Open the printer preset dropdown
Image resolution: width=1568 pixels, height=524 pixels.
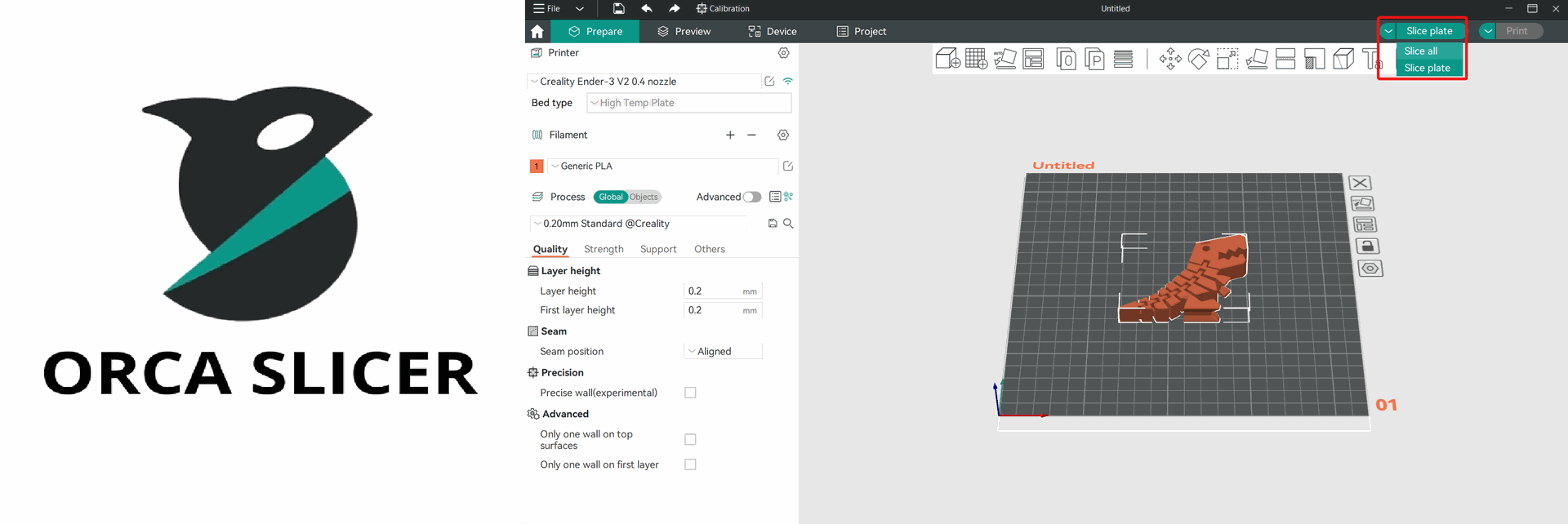[x=644, y=82]
